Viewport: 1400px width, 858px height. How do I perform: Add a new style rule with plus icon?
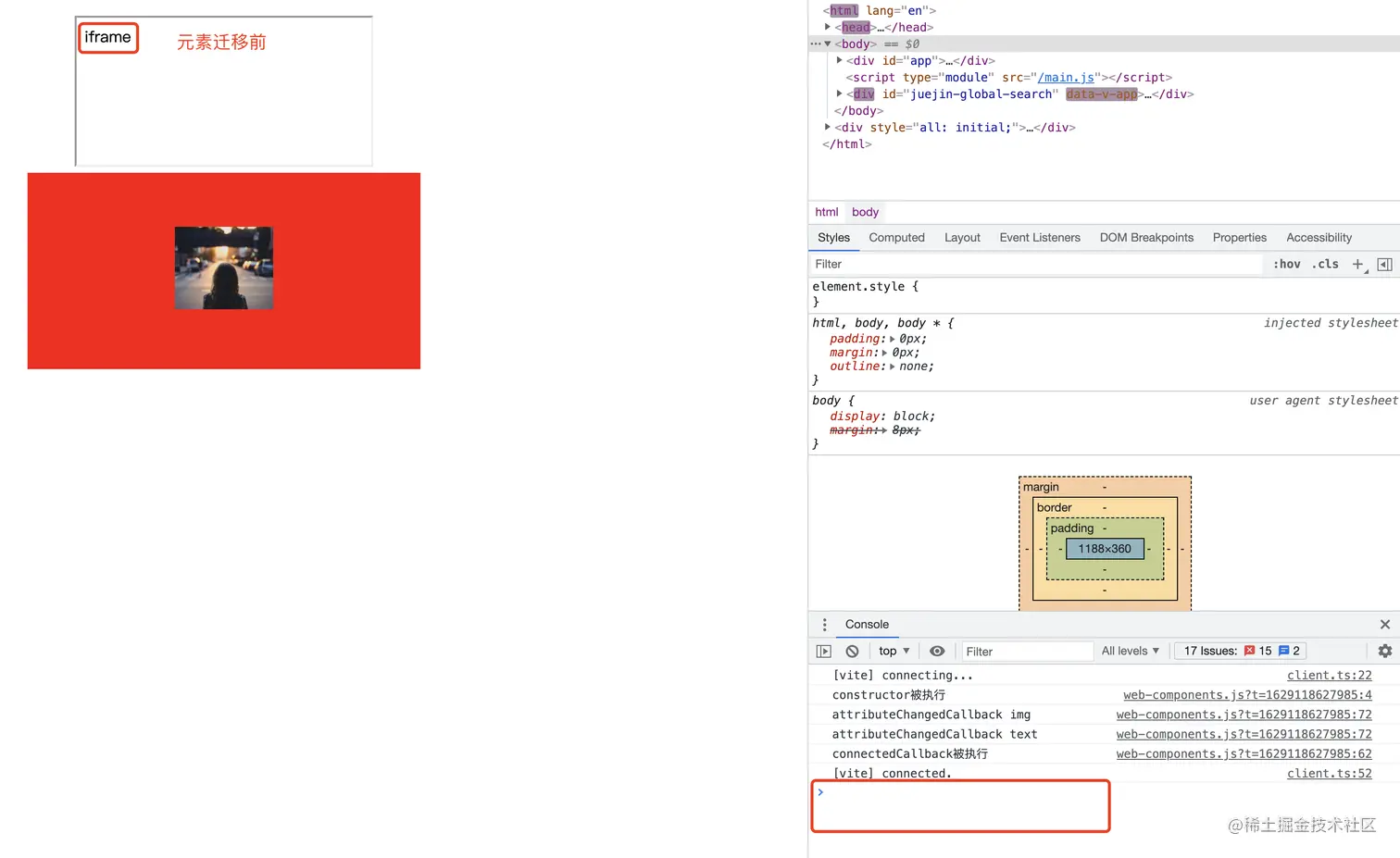click(1358, 265)
